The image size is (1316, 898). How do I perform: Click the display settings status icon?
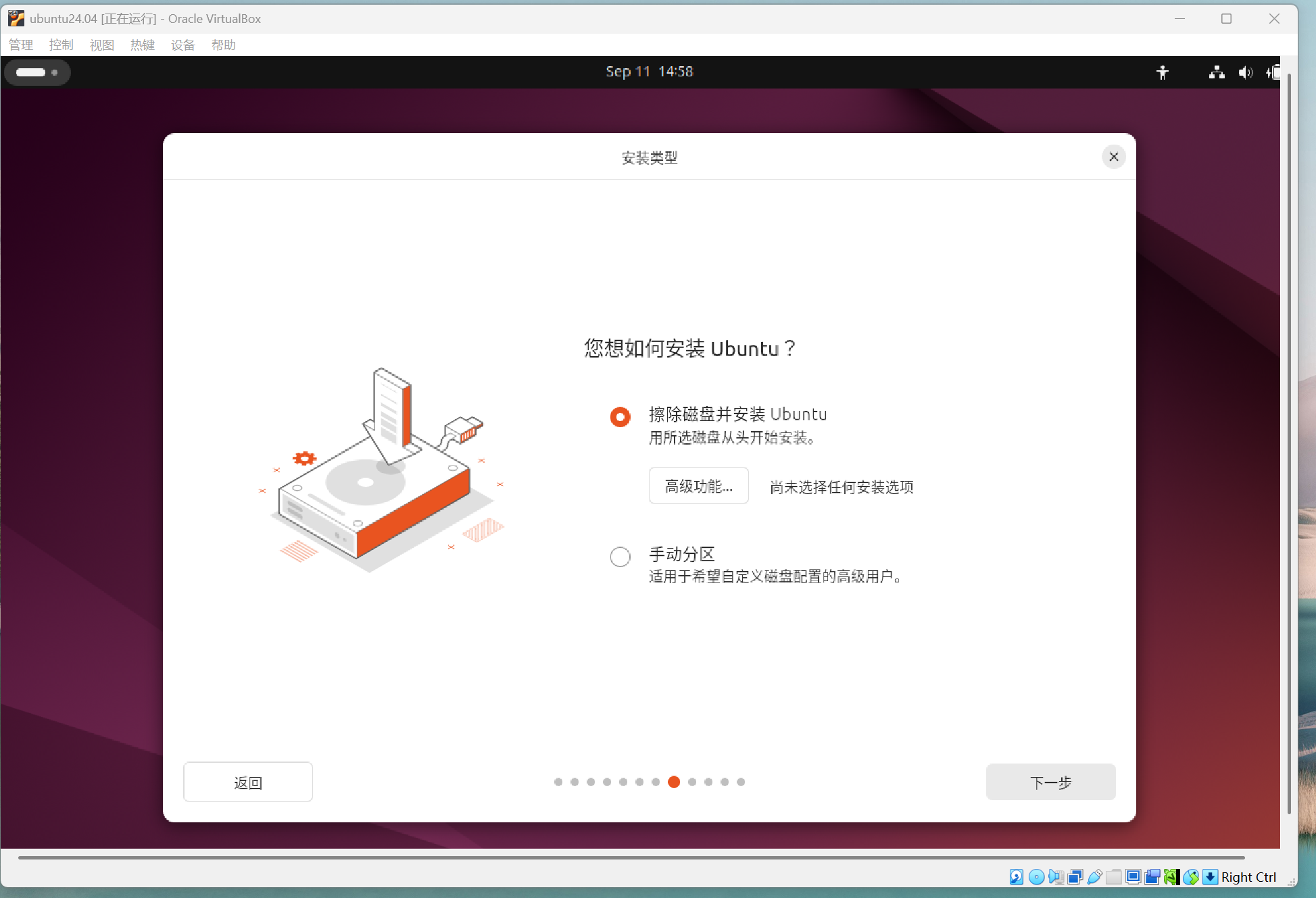point(1134,877)
